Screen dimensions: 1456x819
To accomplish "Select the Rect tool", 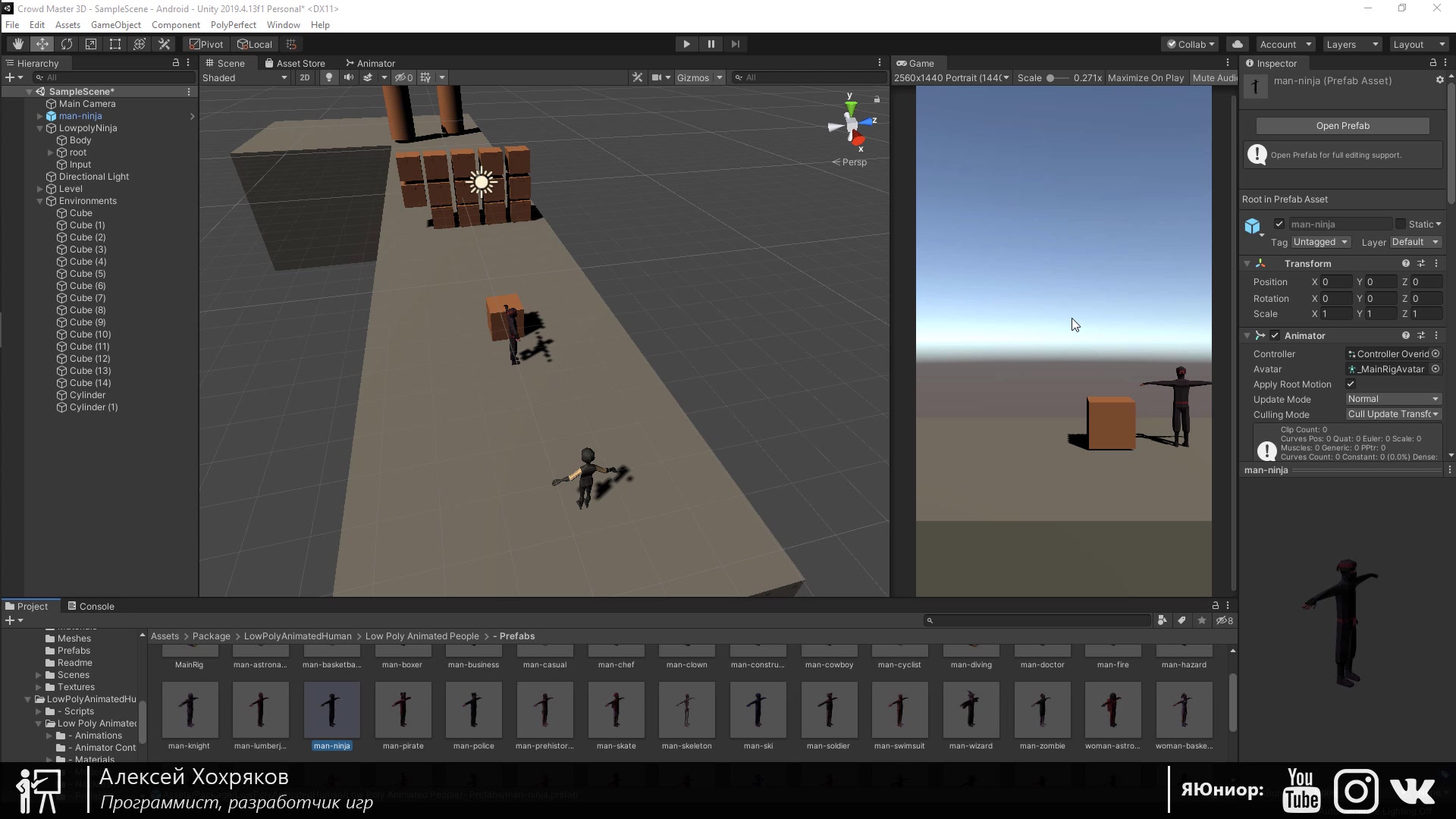I will (x=115, y=44).
